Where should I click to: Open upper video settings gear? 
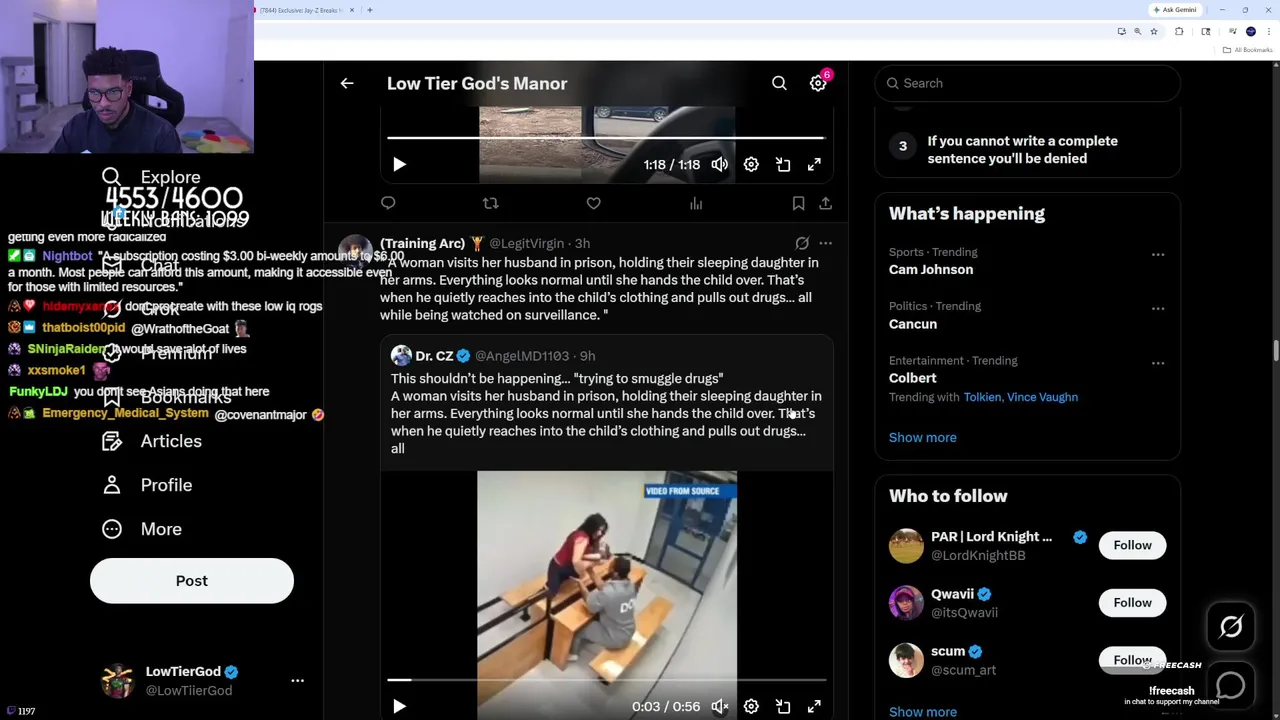click(751, 164)
